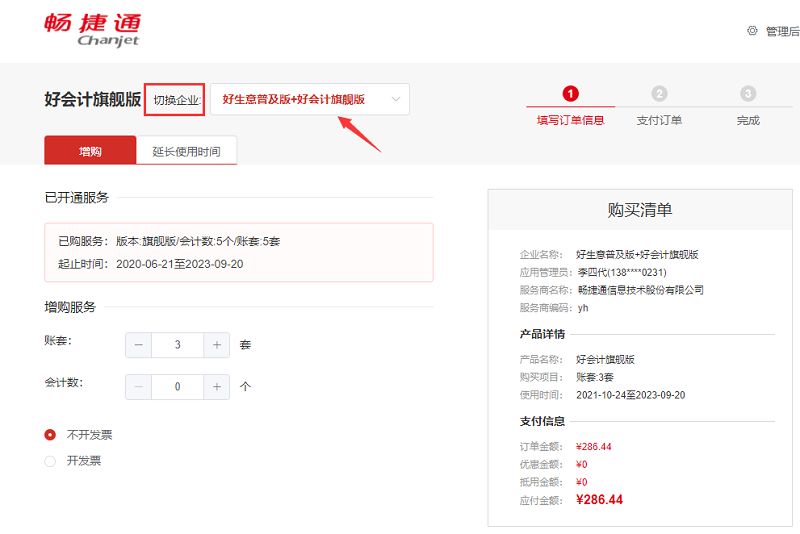This screenshot has width=800, height=534.
Task: Open the 管理后台 gear settings icon
Action: pos(752,31)
